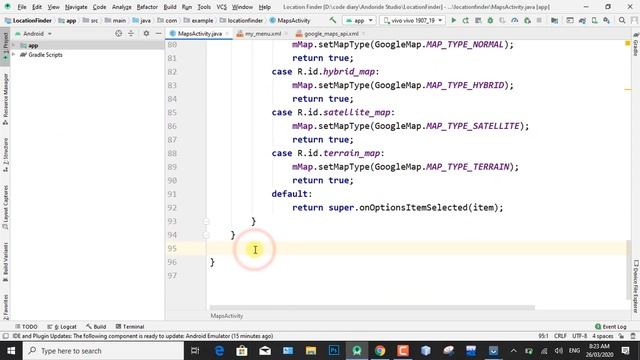Open the app run configuration dropdown
Screen dimensions: 640x360
359,20
